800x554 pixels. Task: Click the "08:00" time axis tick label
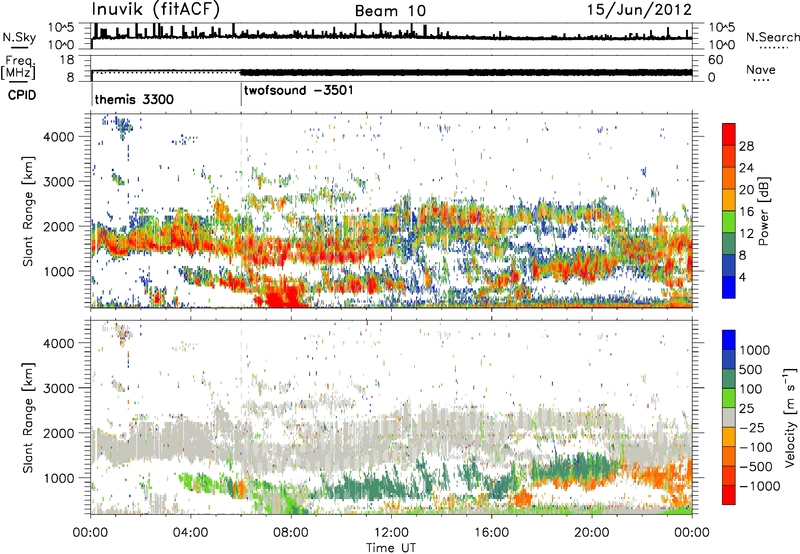(290, 533)
